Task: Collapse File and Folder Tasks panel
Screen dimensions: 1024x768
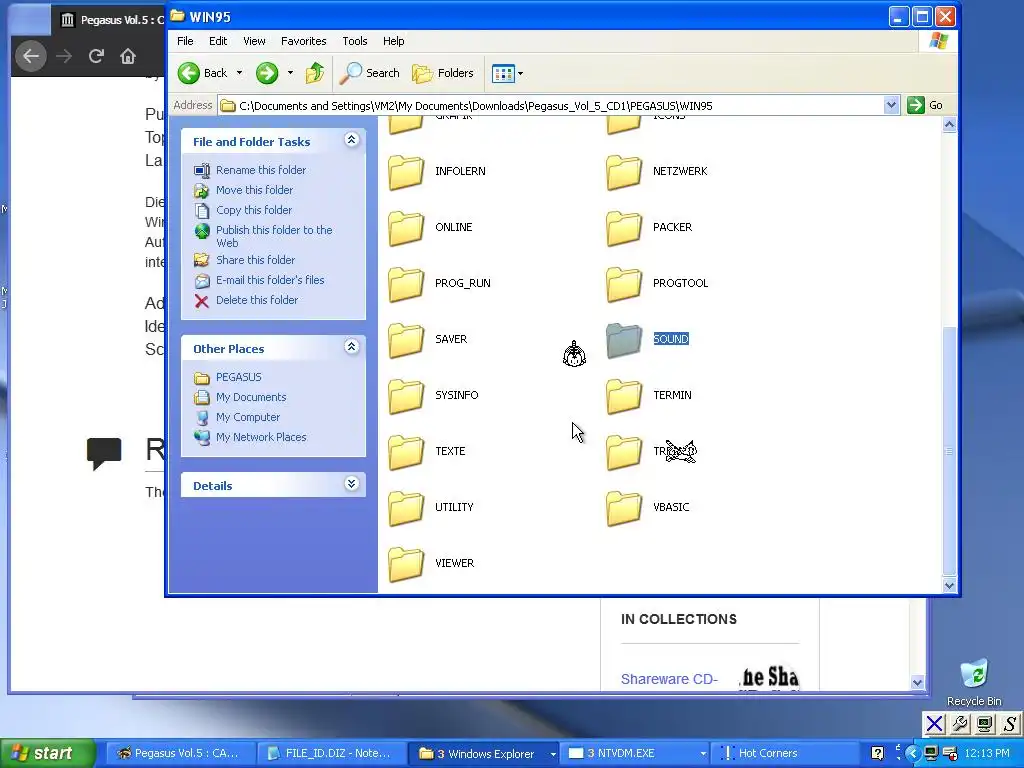Action: point(351,140)
